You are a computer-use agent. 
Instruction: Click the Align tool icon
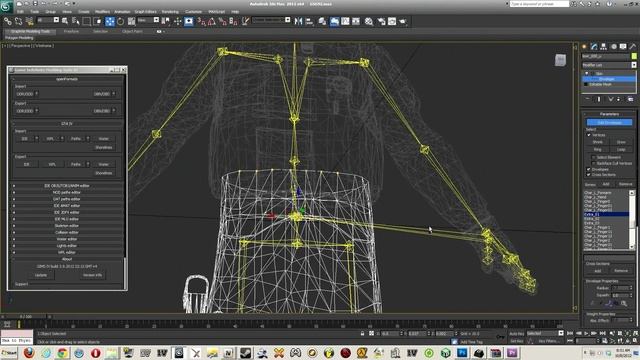pyautogui.click(x=309, y=21)
